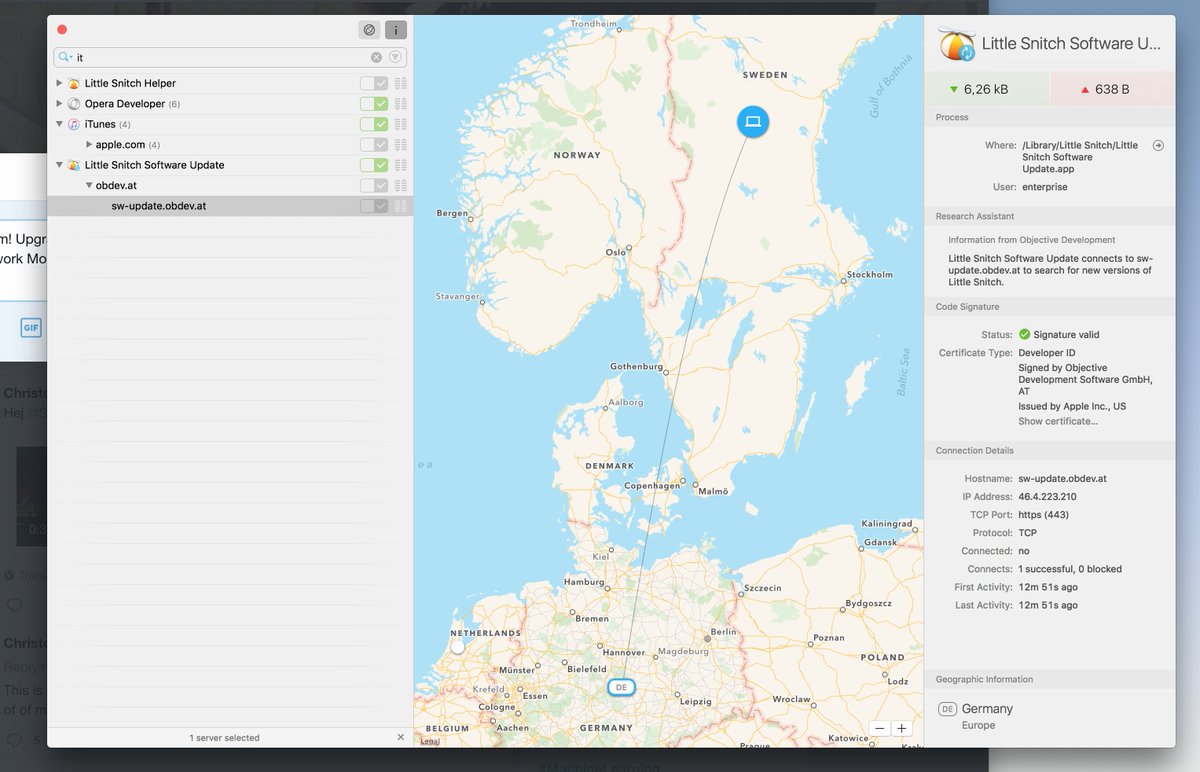Toggle the rule switch for Little Snitch Helper

click(374, 83)
